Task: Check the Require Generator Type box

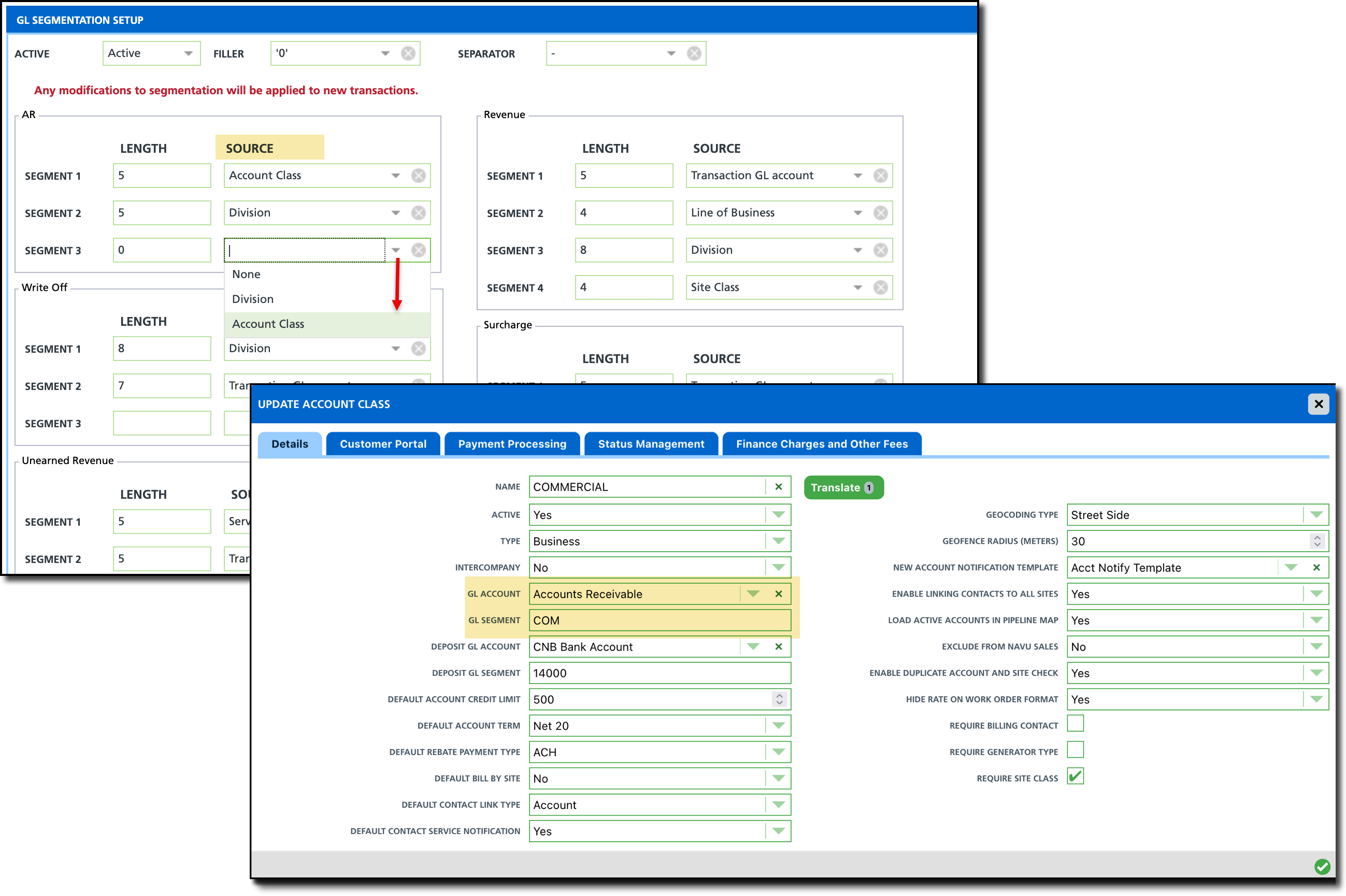Action: (1075, 750)
